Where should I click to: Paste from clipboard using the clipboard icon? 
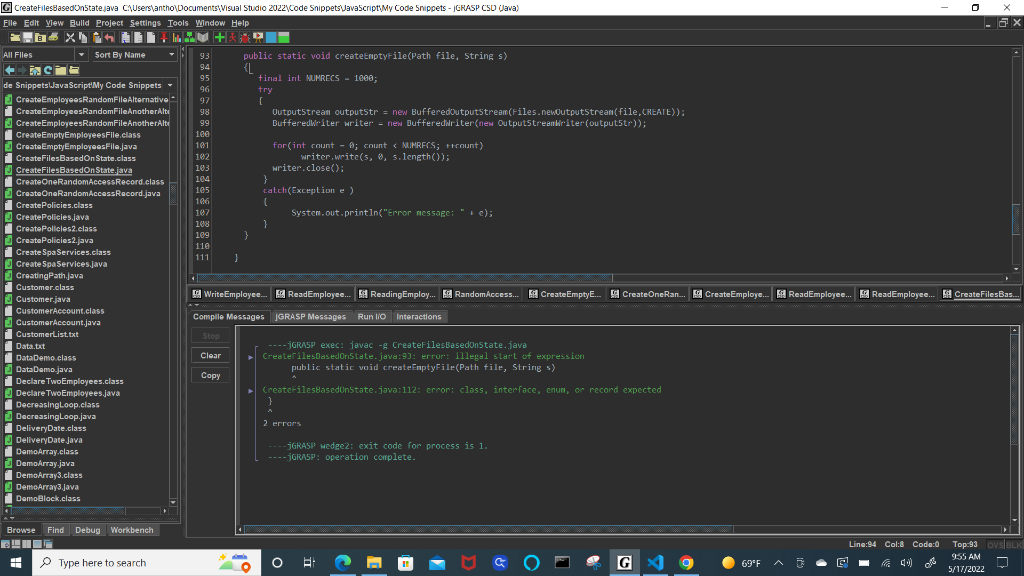click(x=97, y=37)
